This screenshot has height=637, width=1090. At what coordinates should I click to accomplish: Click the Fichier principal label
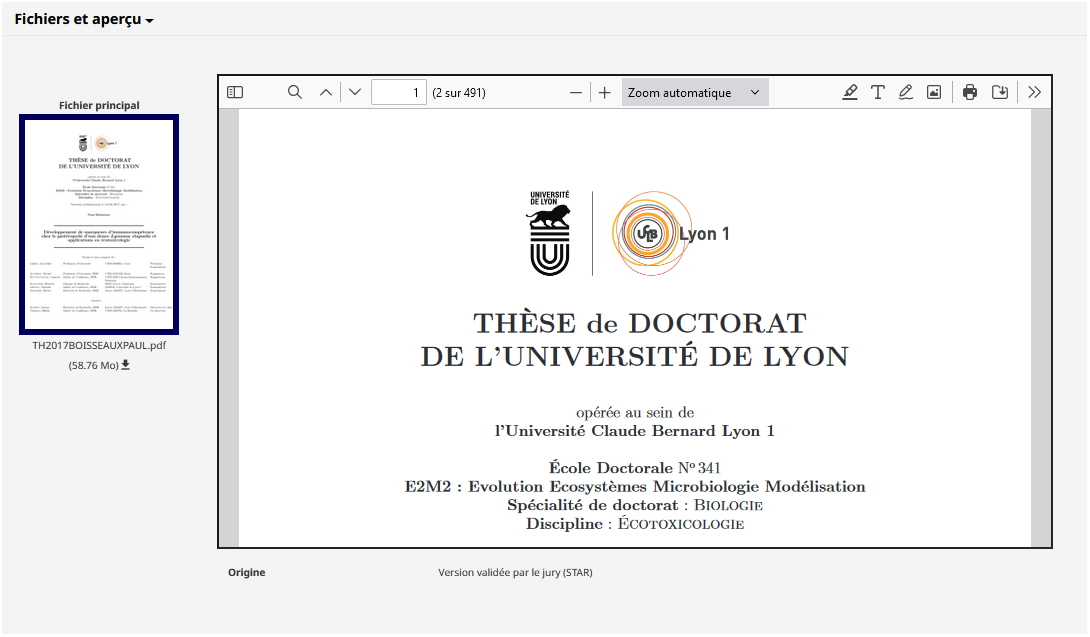pos(99,105)
